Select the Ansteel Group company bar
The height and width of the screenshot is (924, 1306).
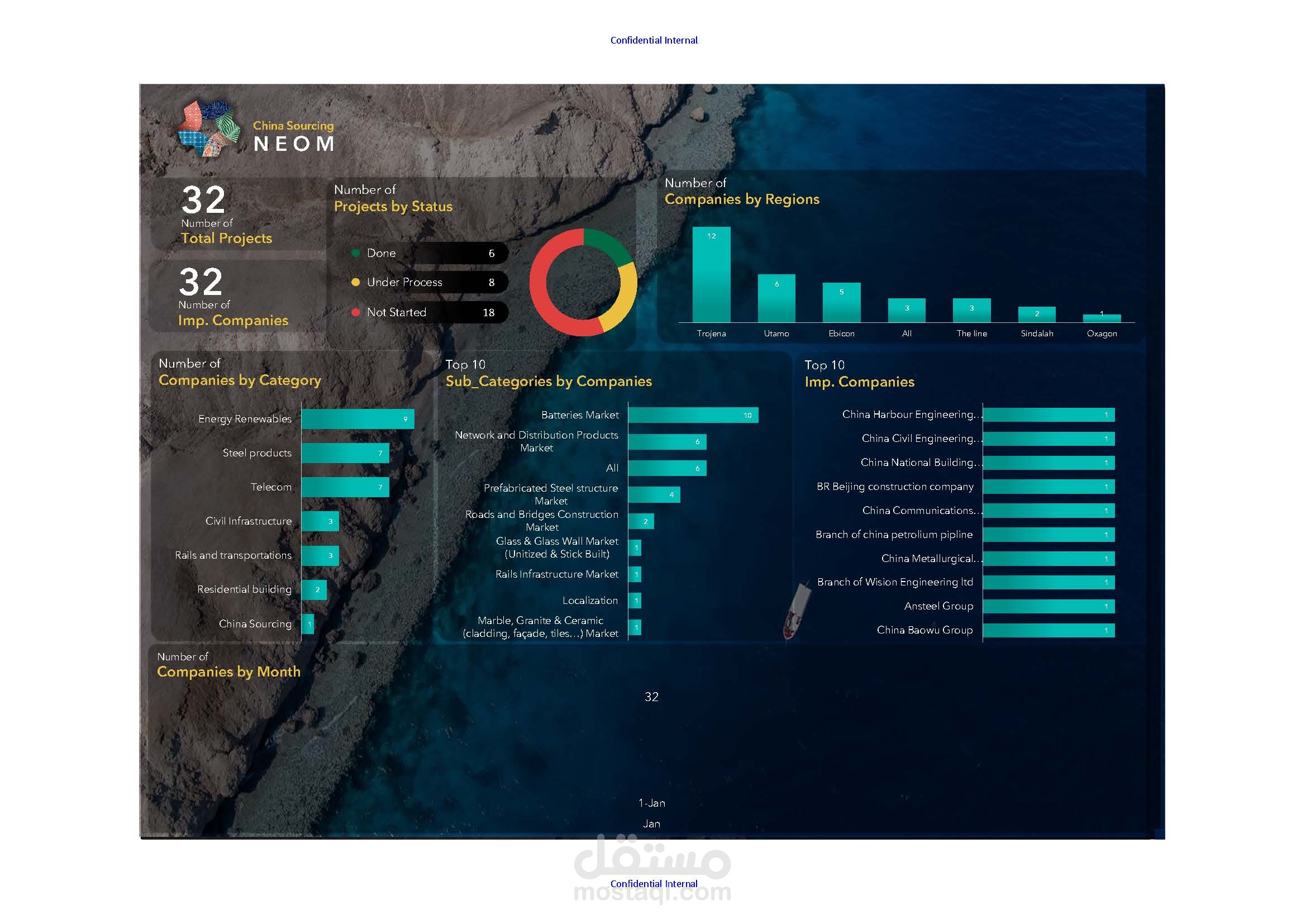(1049, 607)
